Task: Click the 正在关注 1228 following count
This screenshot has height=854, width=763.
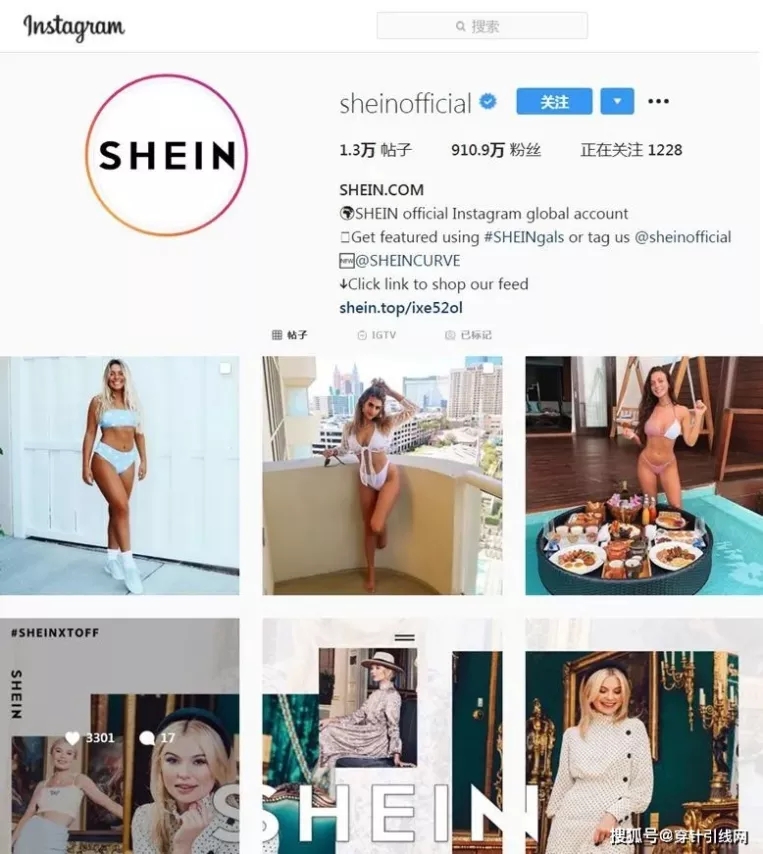Action: 631,150
